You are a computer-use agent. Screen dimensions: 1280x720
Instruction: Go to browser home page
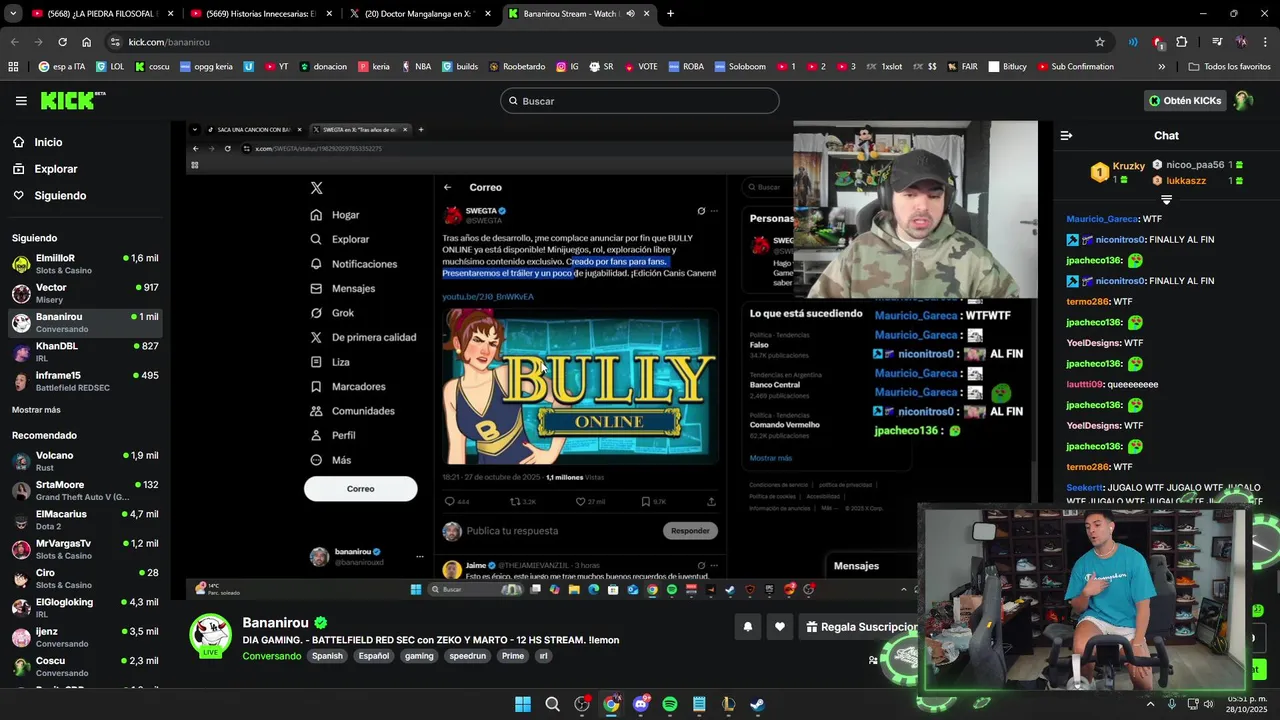pyautogui.click(x=86, y=42)
